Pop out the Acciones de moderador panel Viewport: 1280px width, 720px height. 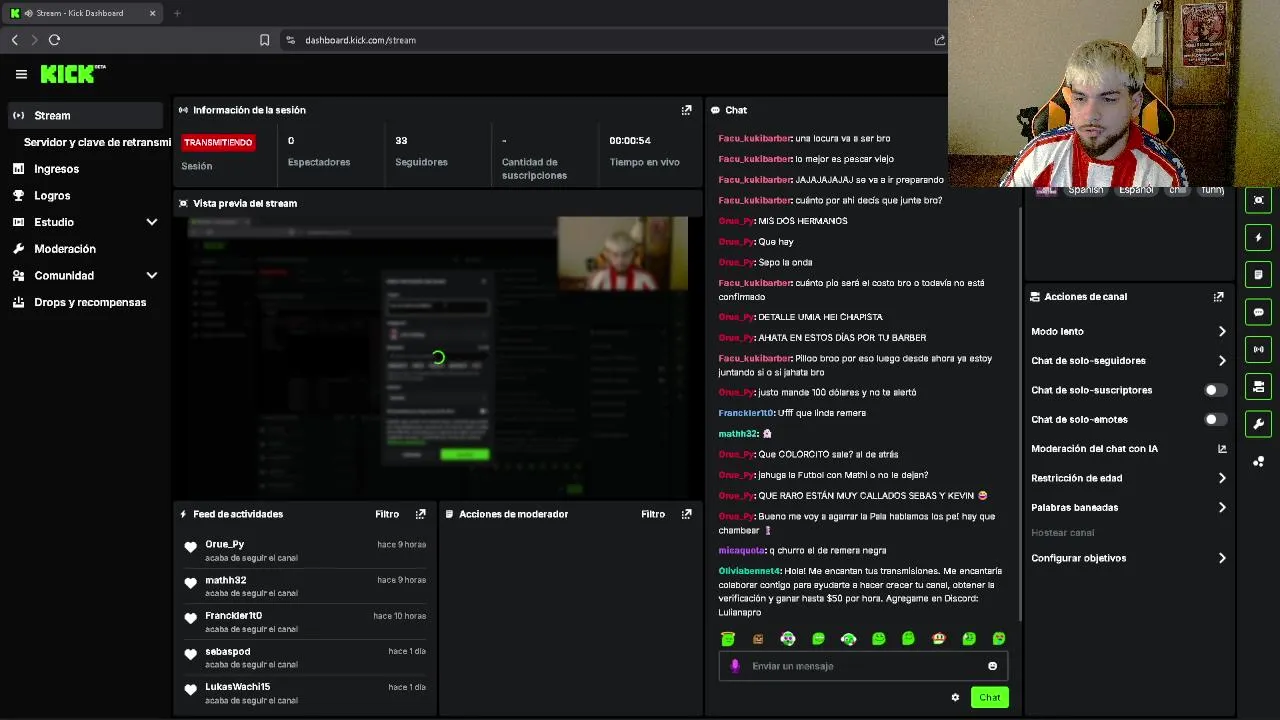(x=686, y=514)
